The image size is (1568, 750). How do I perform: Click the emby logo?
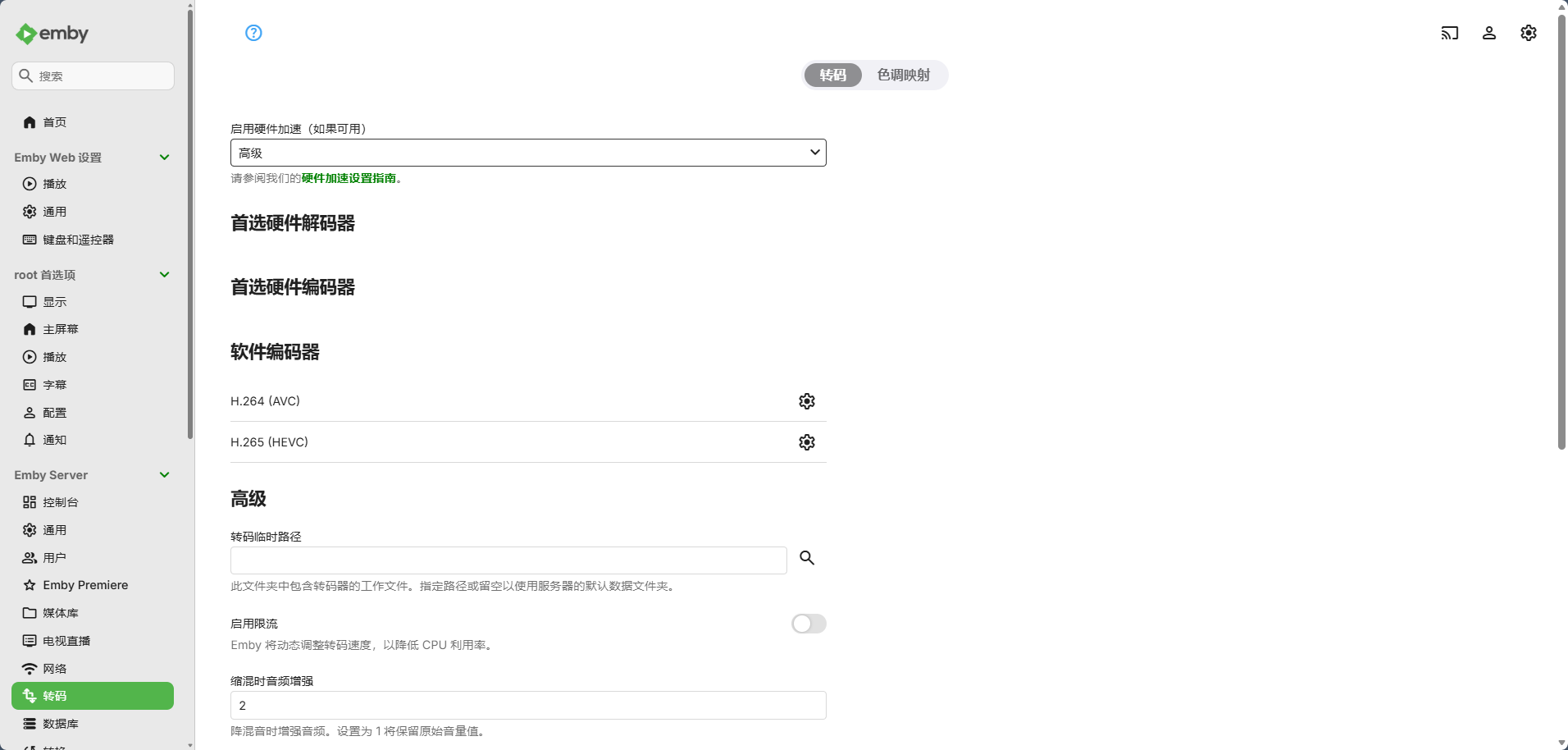52,34
